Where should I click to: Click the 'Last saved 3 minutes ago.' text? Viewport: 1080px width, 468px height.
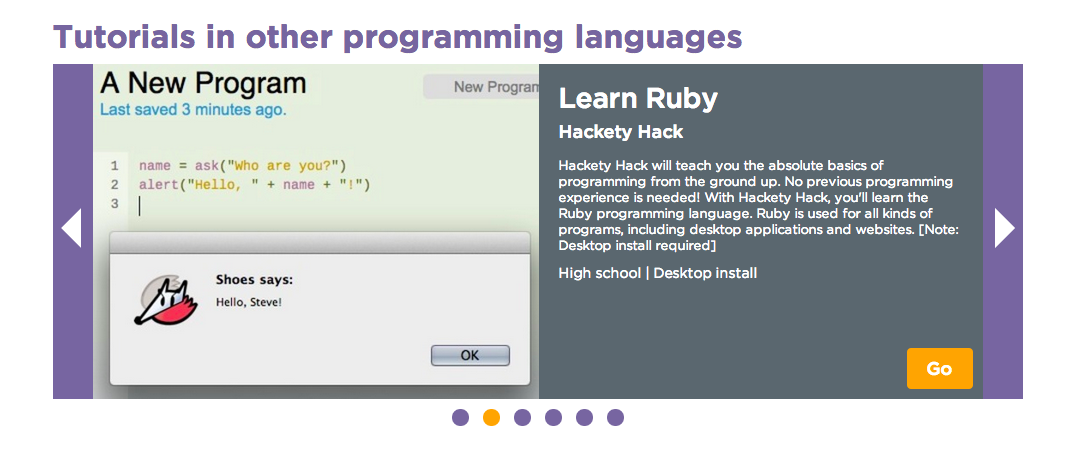193,110
